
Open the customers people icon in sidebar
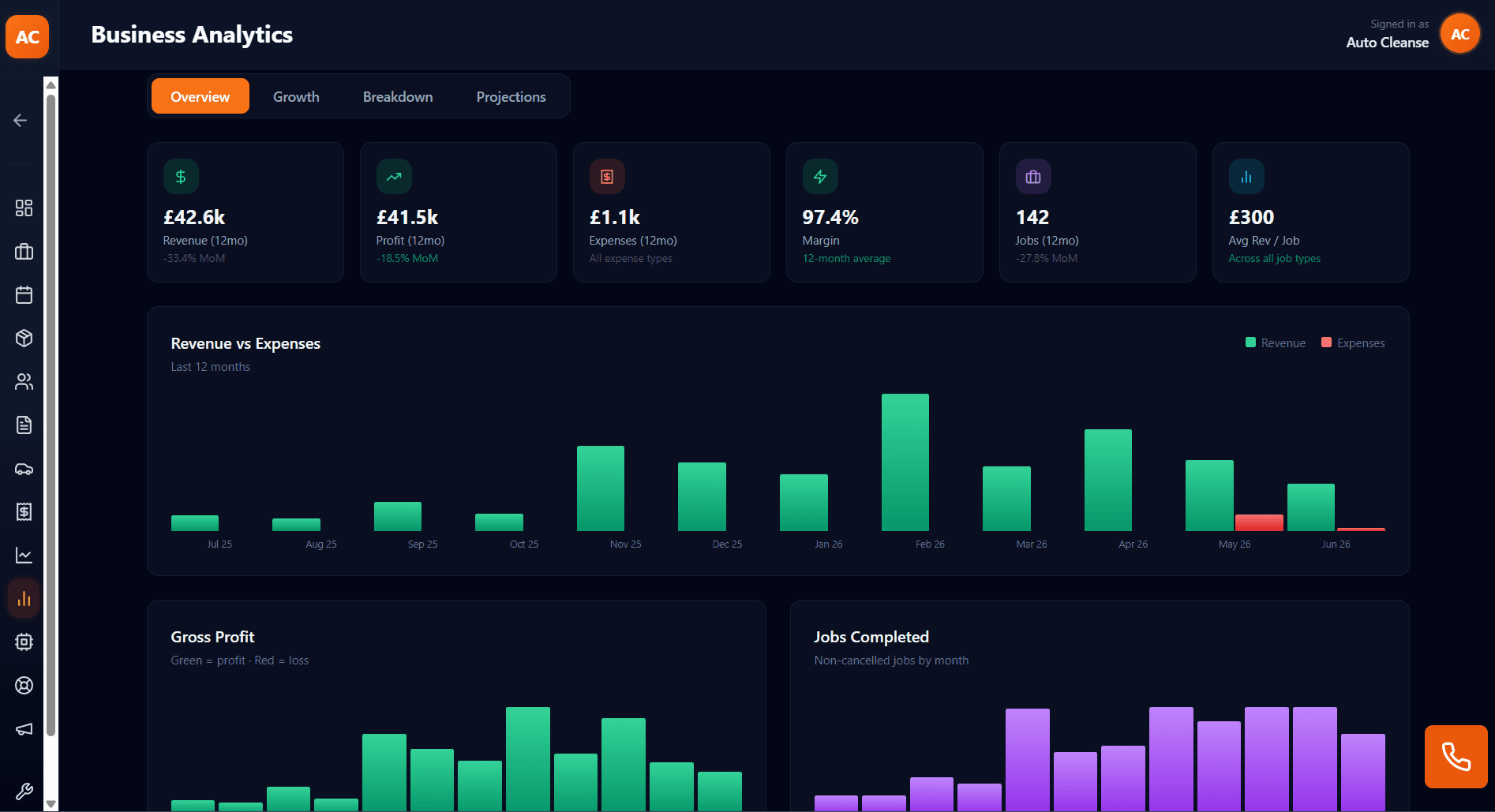click(24, 381)
